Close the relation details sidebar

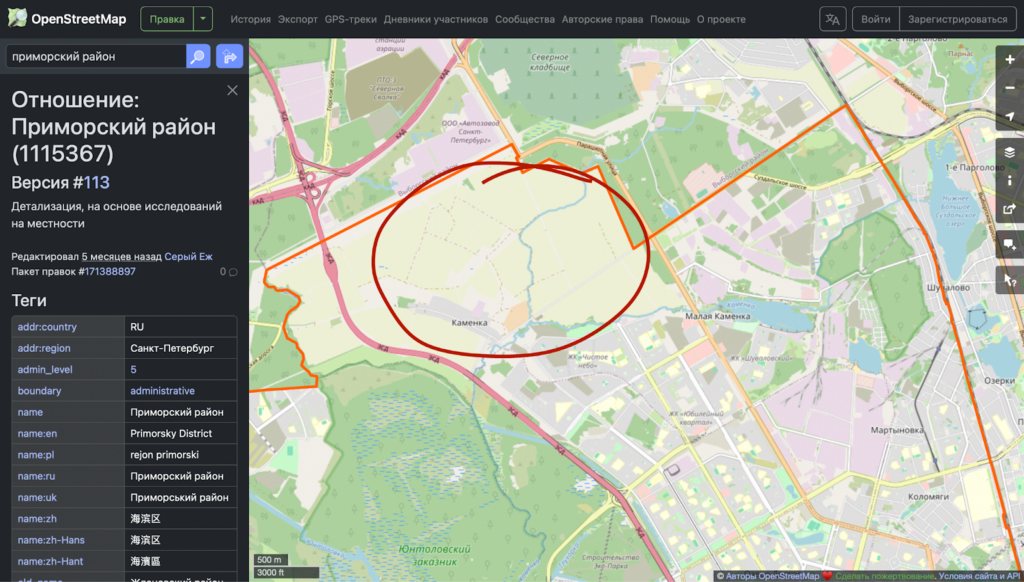point(232,91)
